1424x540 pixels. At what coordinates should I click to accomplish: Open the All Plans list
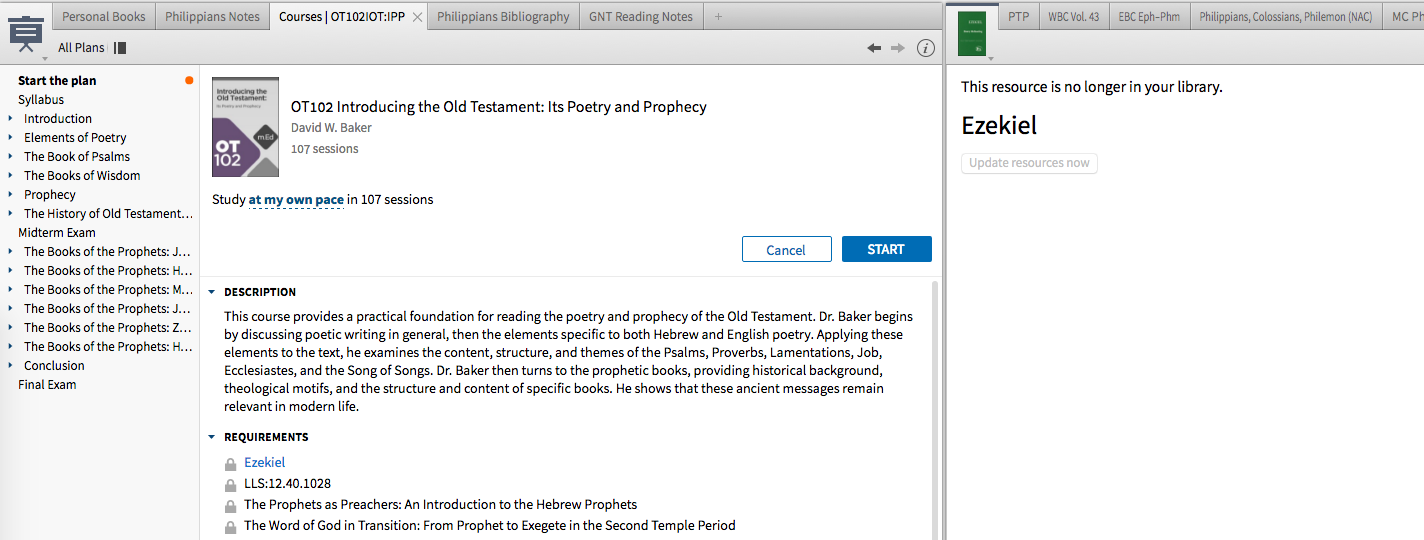(81, 48)
